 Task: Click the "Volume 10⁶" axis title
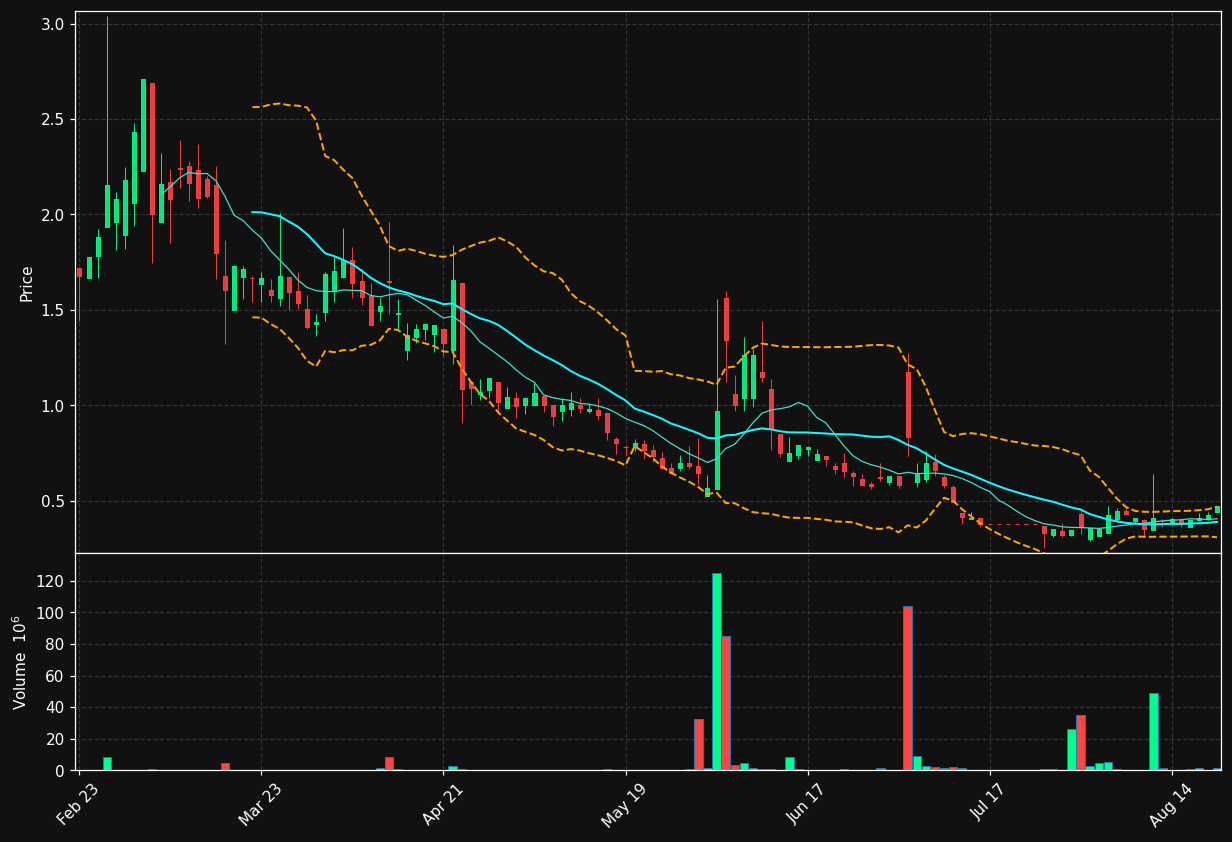[x=20, y=662]
